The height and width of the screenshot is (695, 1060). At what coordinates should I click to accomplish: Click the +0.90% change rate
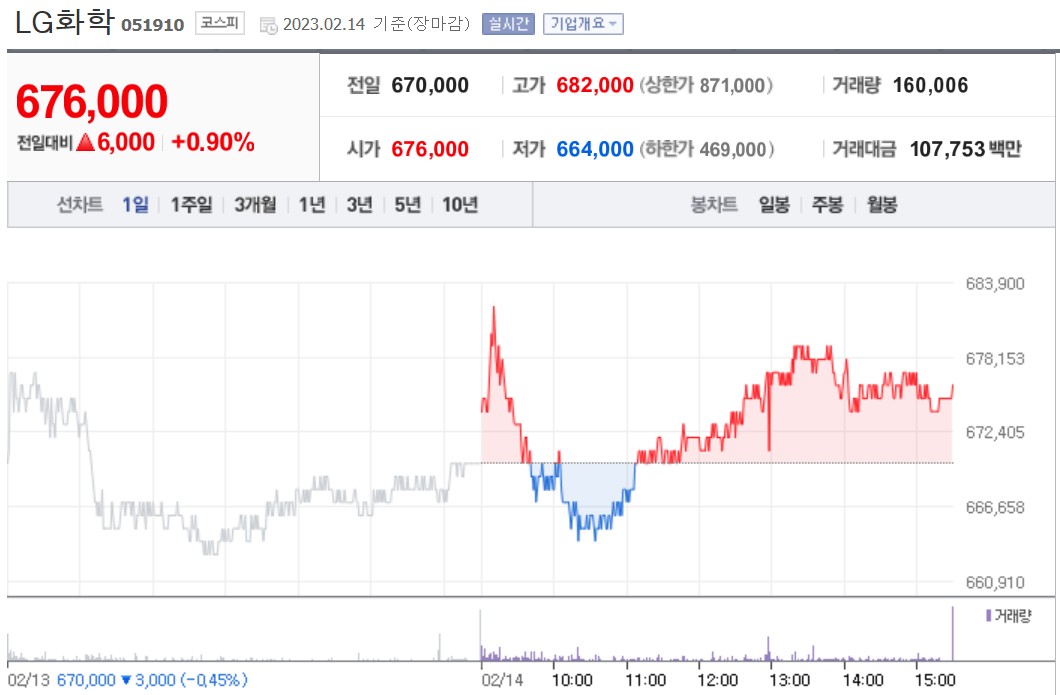[213, 142]
